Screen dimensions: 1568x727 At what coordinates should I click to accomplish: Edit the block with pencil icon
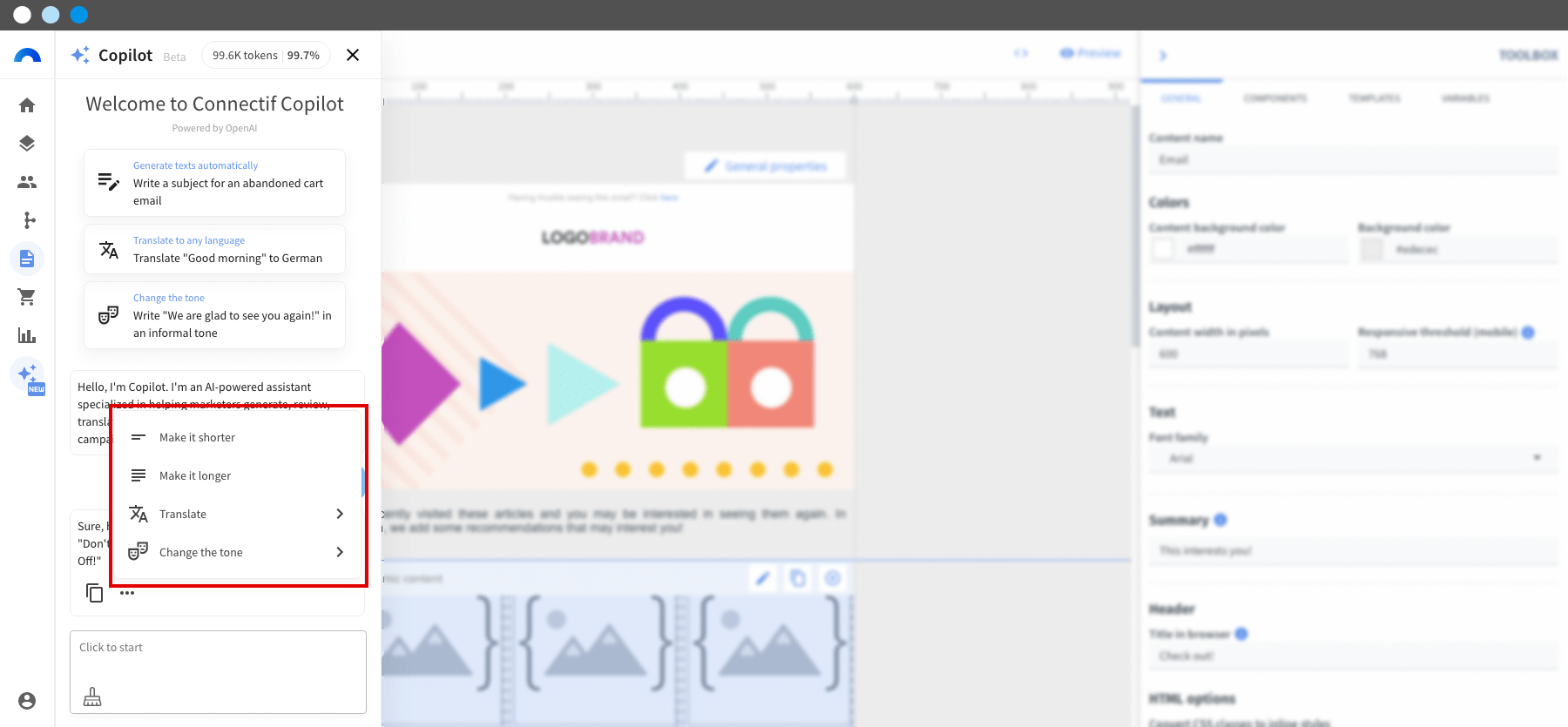click(763, 578)
